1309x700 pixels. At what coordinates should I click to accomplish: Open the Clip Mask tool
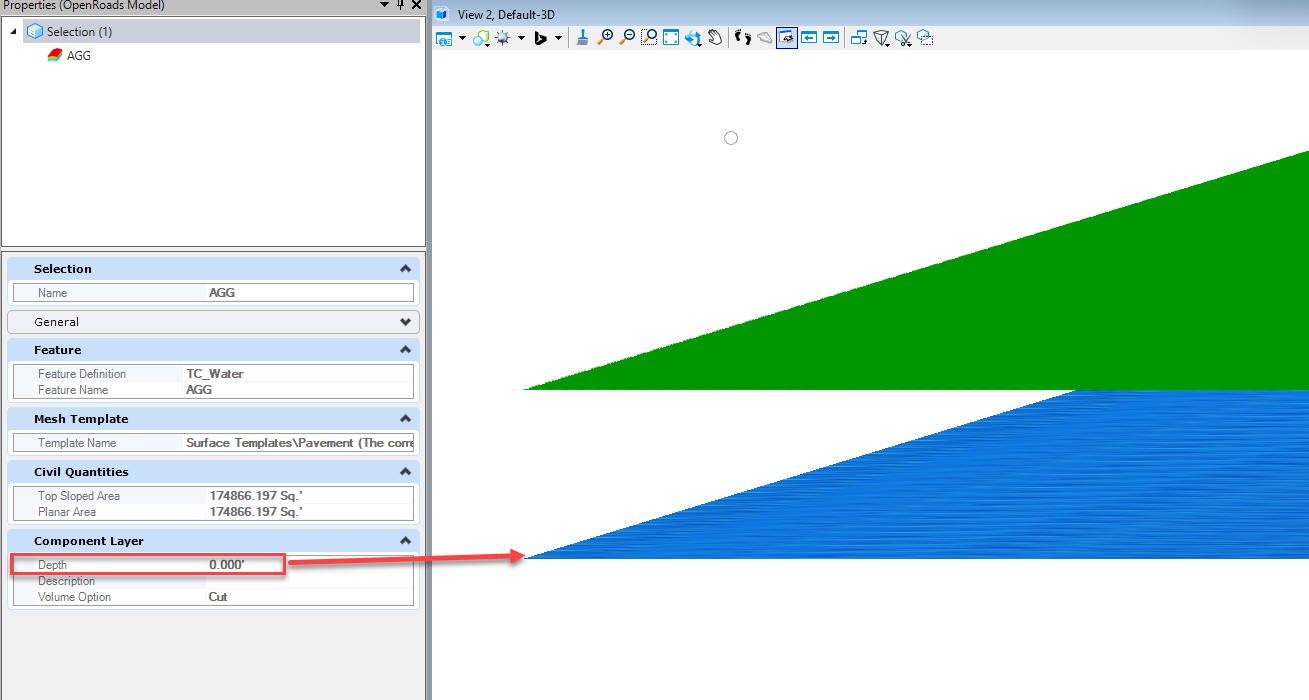(x=925, y=38)
